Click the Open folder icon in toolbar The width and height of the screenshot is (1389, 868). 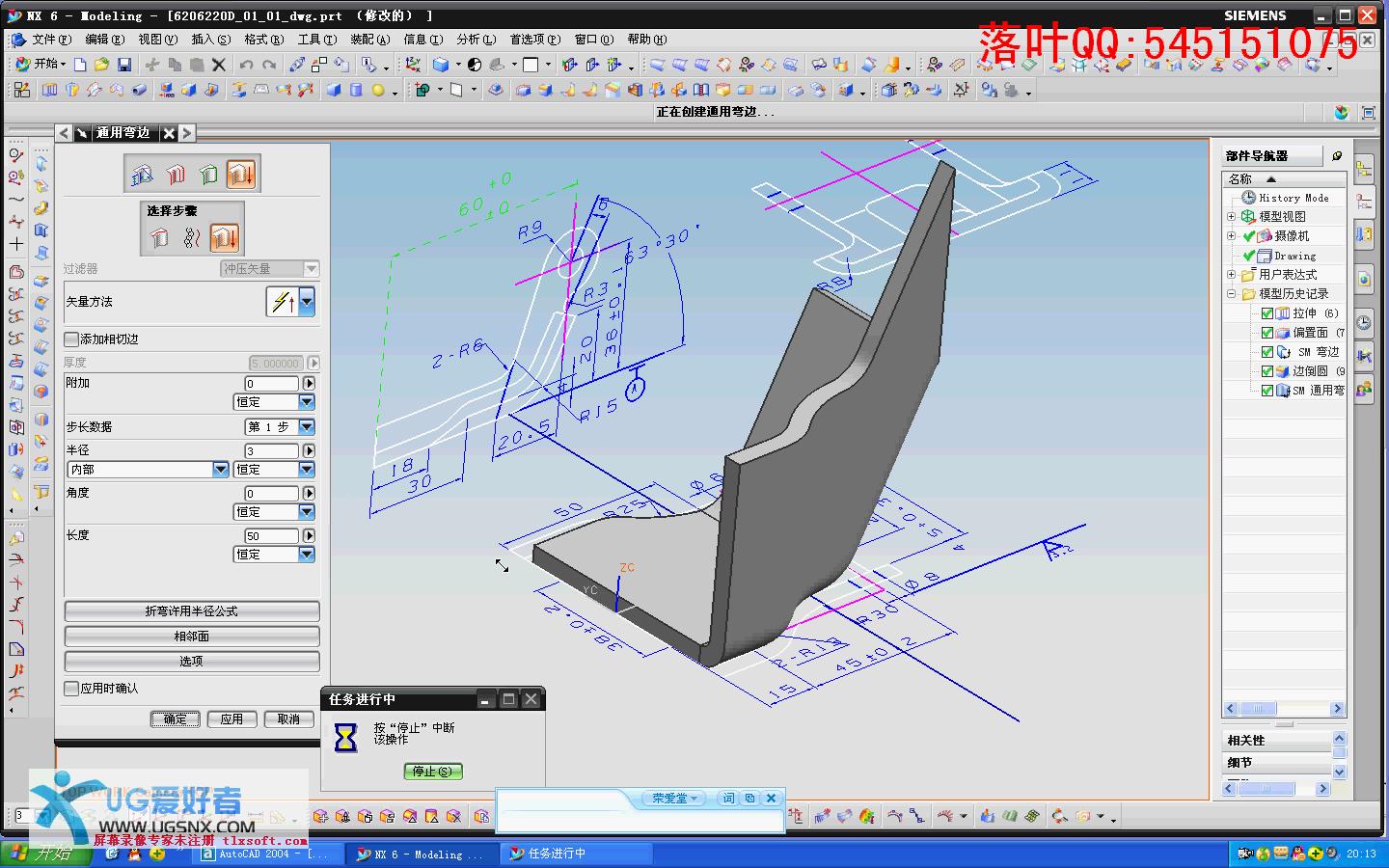click(x=102, y=65)
